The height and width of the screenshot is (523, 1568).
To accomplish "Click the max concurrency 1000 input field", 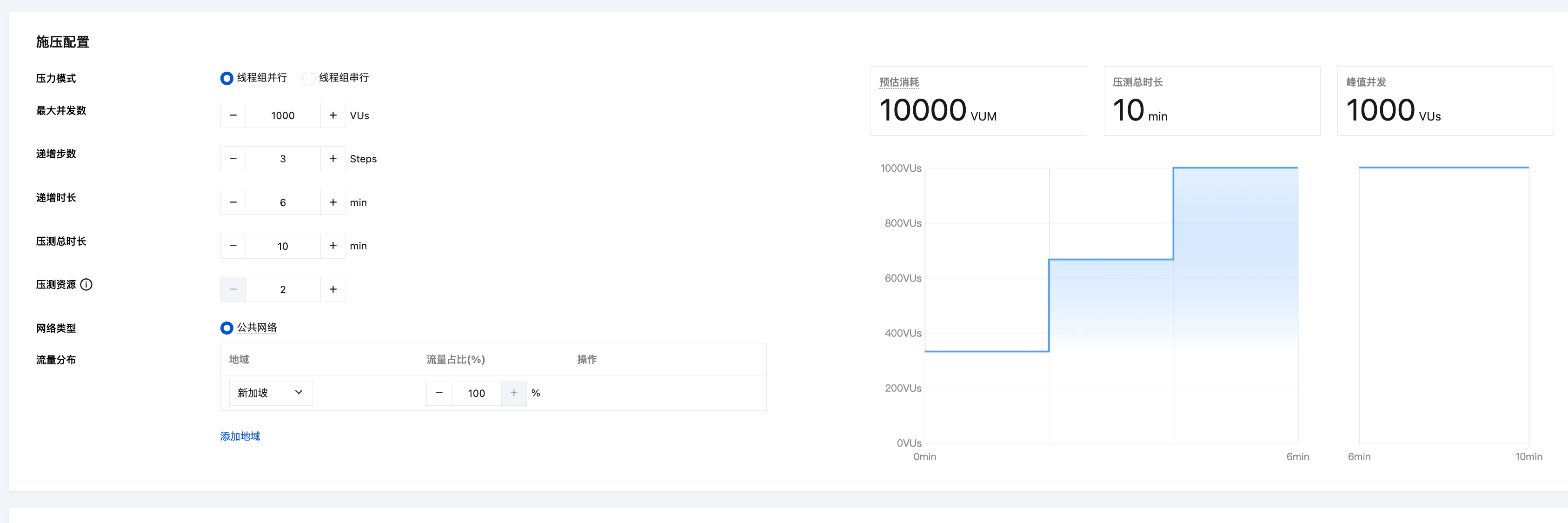I will (x=282, y=115).
